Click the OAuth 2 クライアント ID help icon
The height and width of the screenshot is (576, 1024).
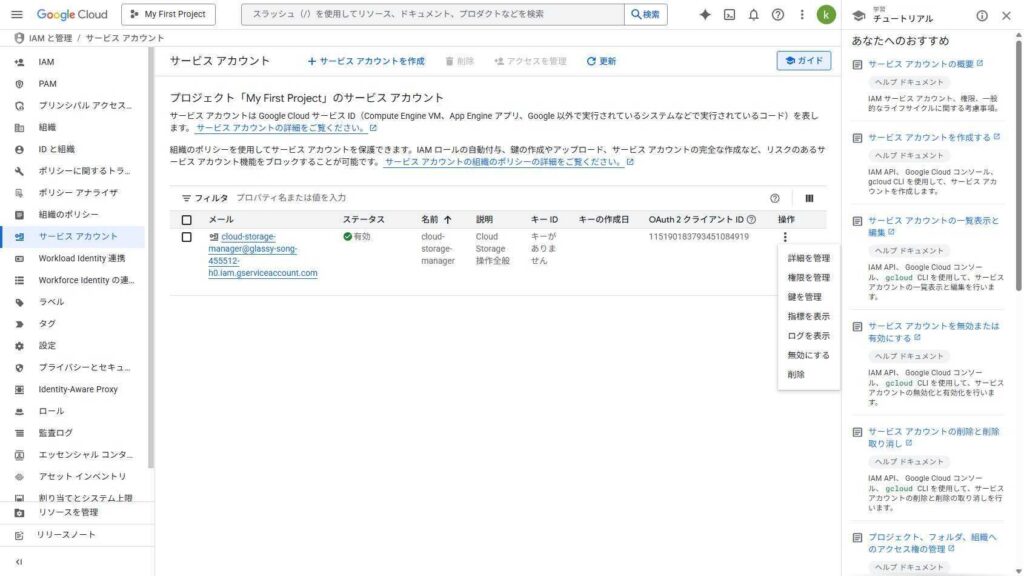(x=752, y=219)
